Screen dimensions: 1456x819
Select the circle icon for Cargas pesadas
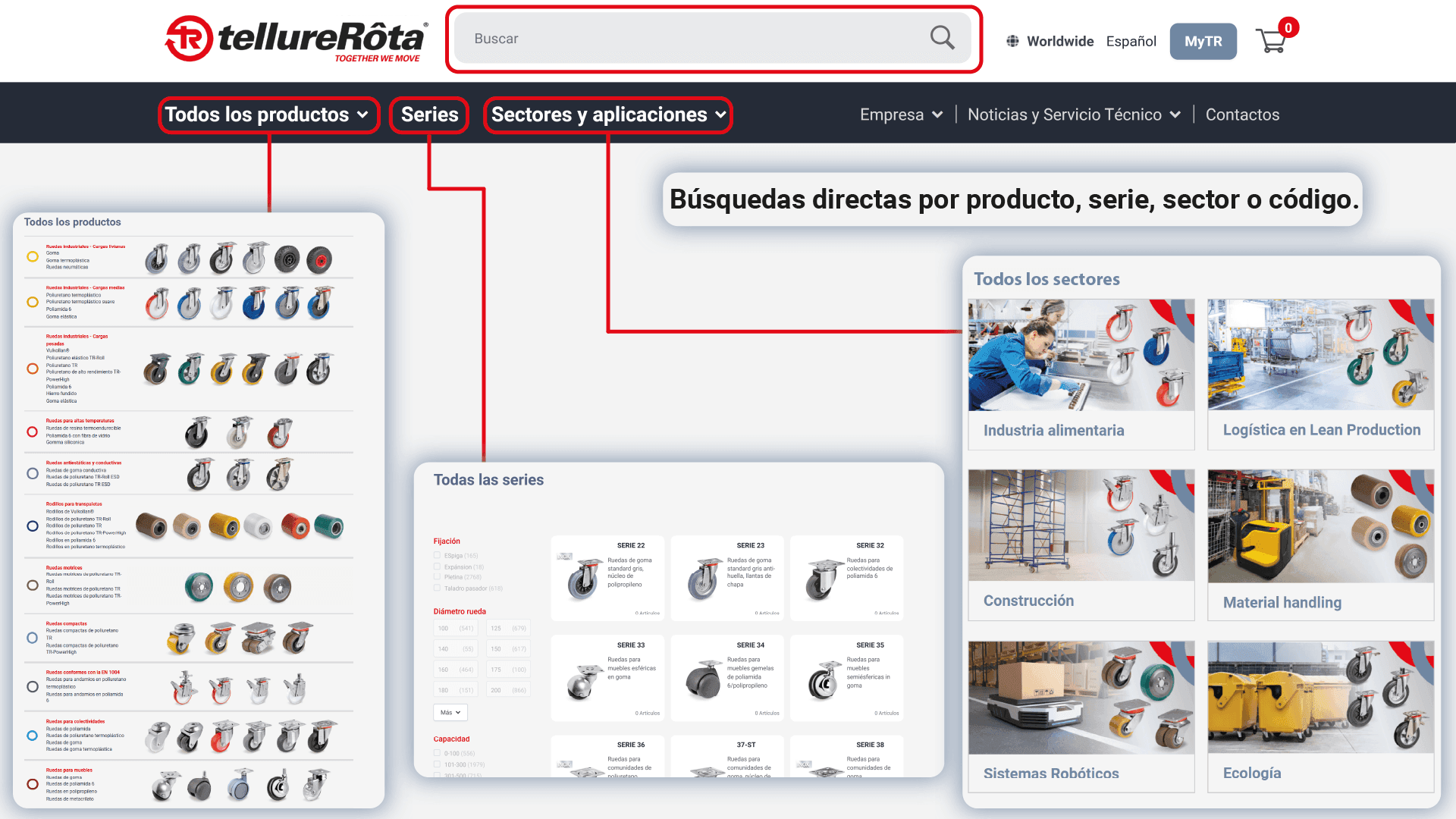point(33,369)
